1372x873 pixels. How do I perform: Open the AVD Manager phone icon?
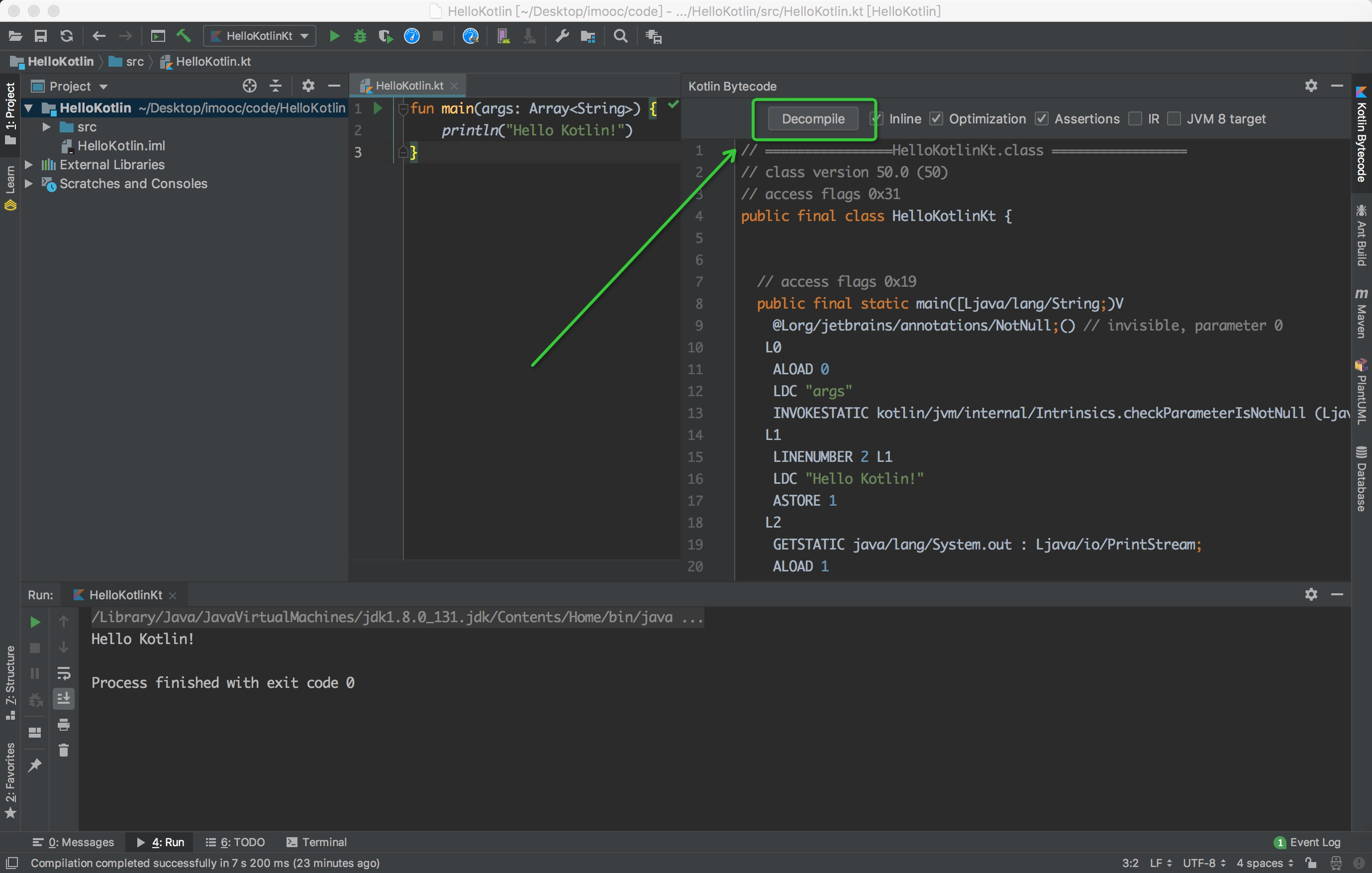pos(502,36)
